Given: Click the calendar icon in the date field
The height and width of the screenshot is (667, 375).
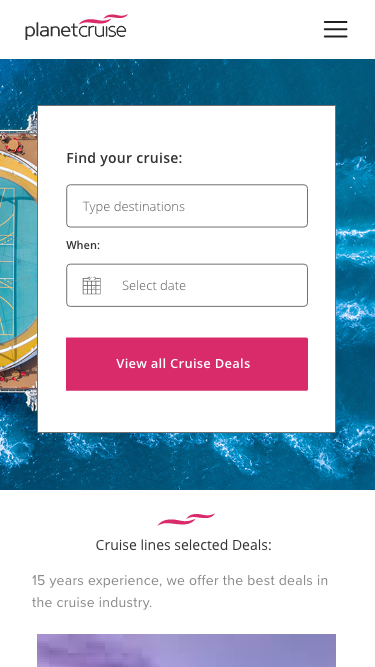Looking at the screenshot, I should (92, 285).
